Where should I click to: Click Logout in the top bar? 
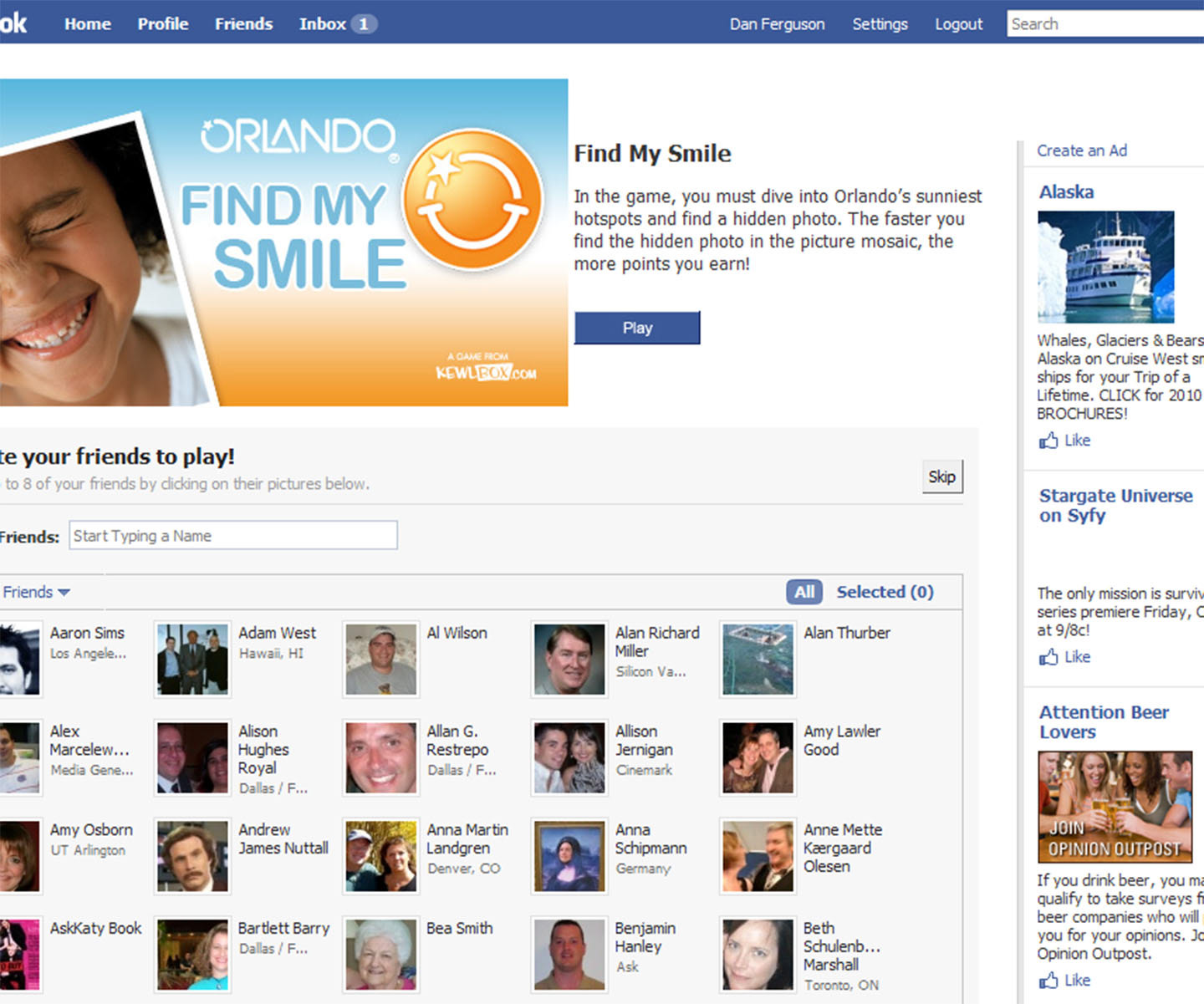click(x=959, y=24)
